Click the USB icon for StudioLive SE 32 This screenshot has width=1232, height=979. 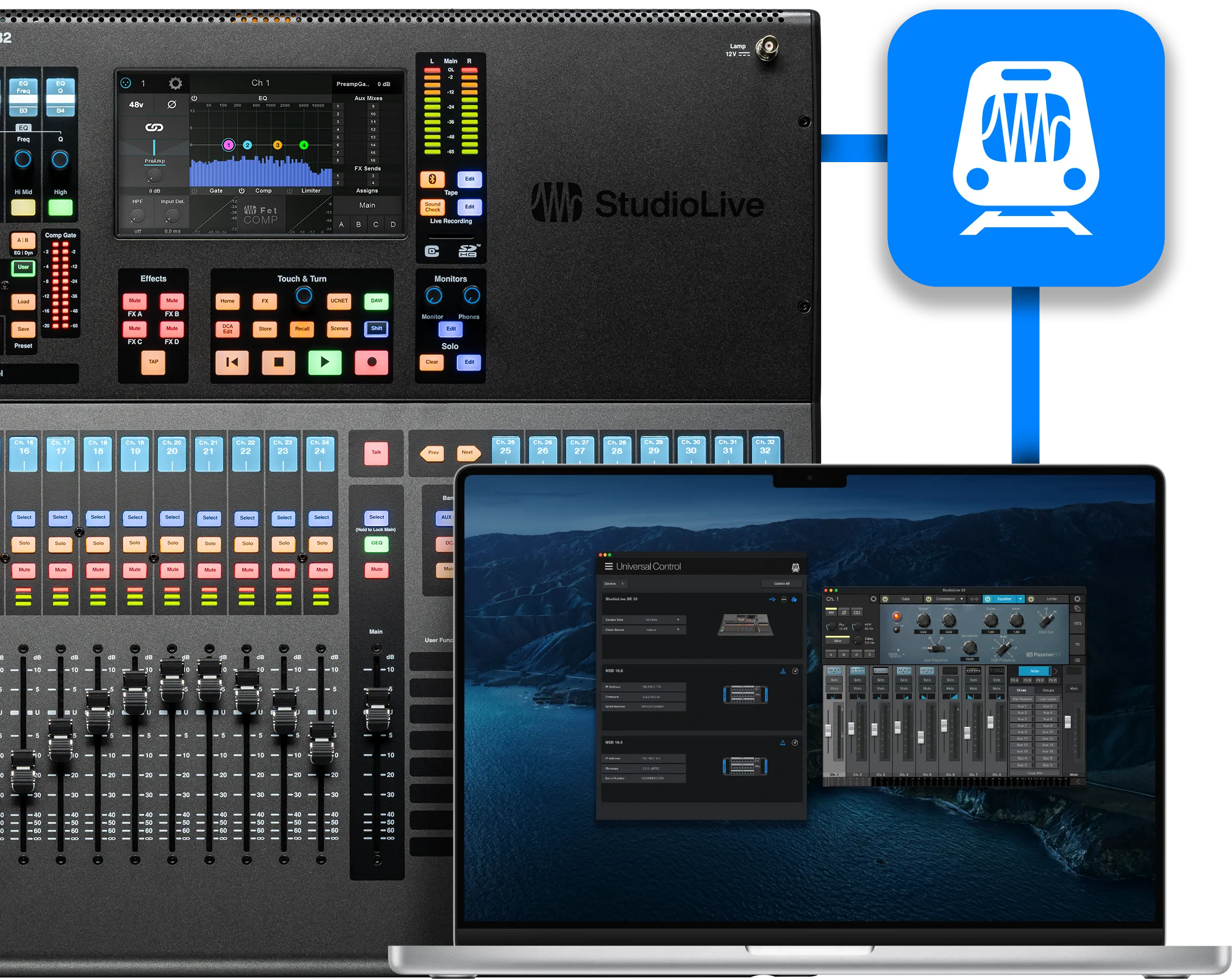coord(772,600)
